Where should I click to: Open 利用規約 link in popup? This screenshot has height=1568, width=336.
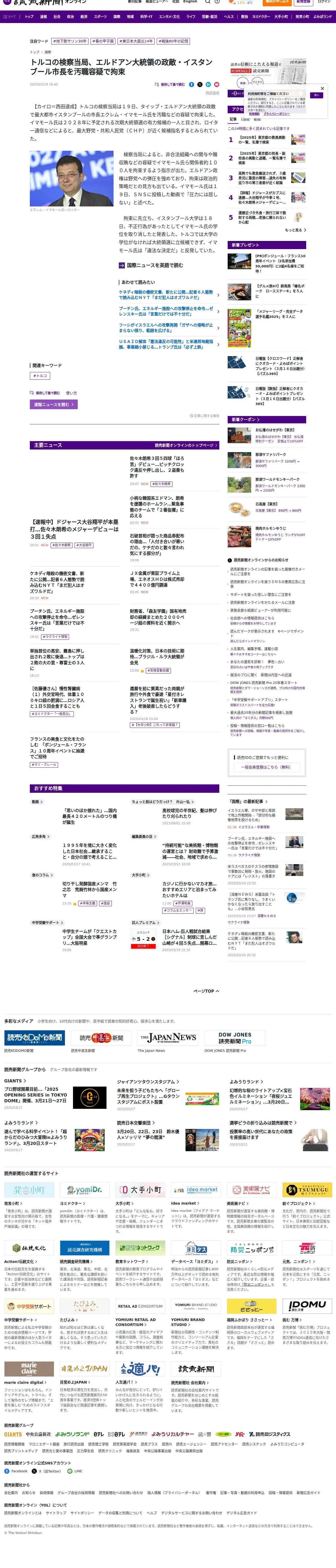[x=254, y=114]
